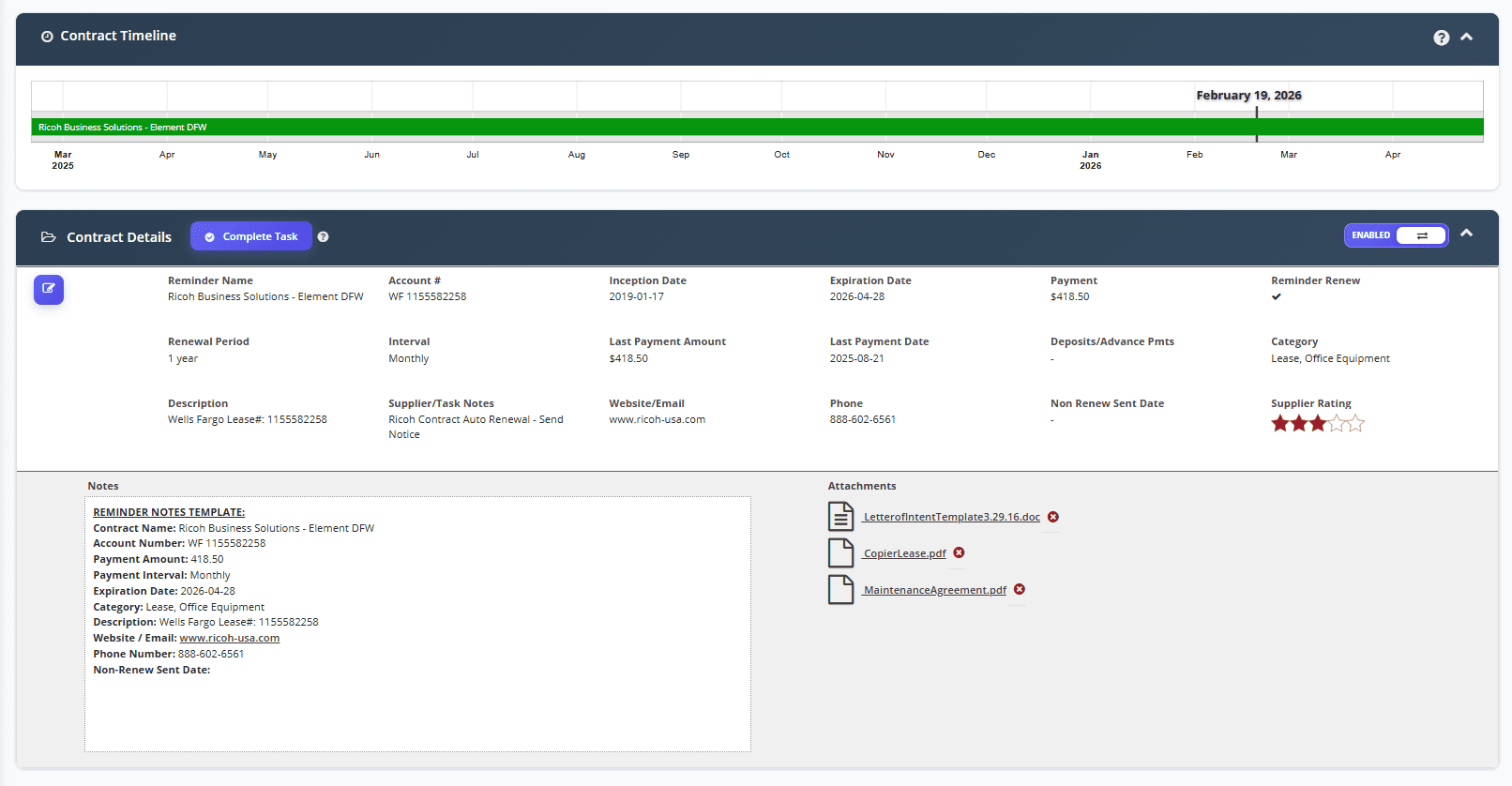1512x786 pixels.
Task: Click the Contract Timeline help question icon
Action: coord(1441,38)
